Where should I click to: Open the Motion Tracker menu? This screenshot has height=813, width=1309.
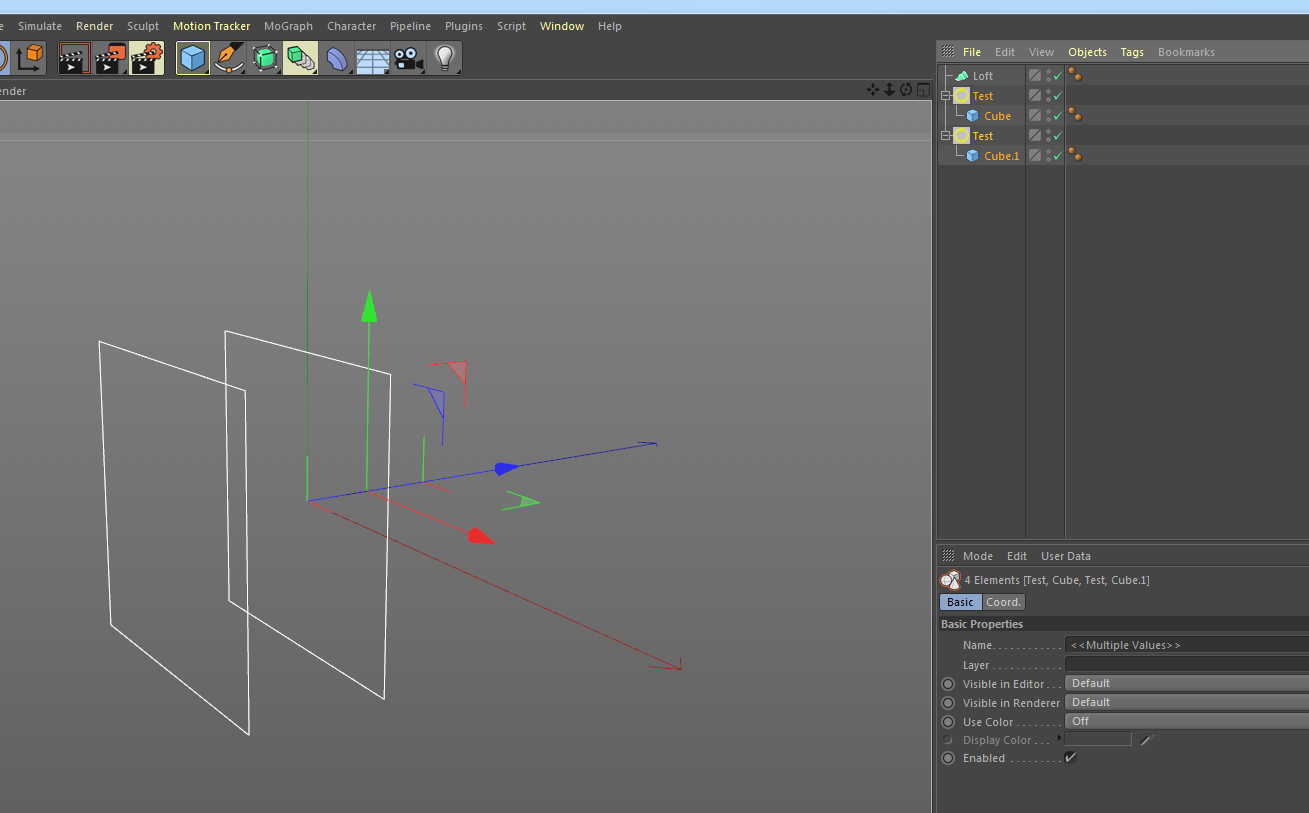click(x=211, y=26)
